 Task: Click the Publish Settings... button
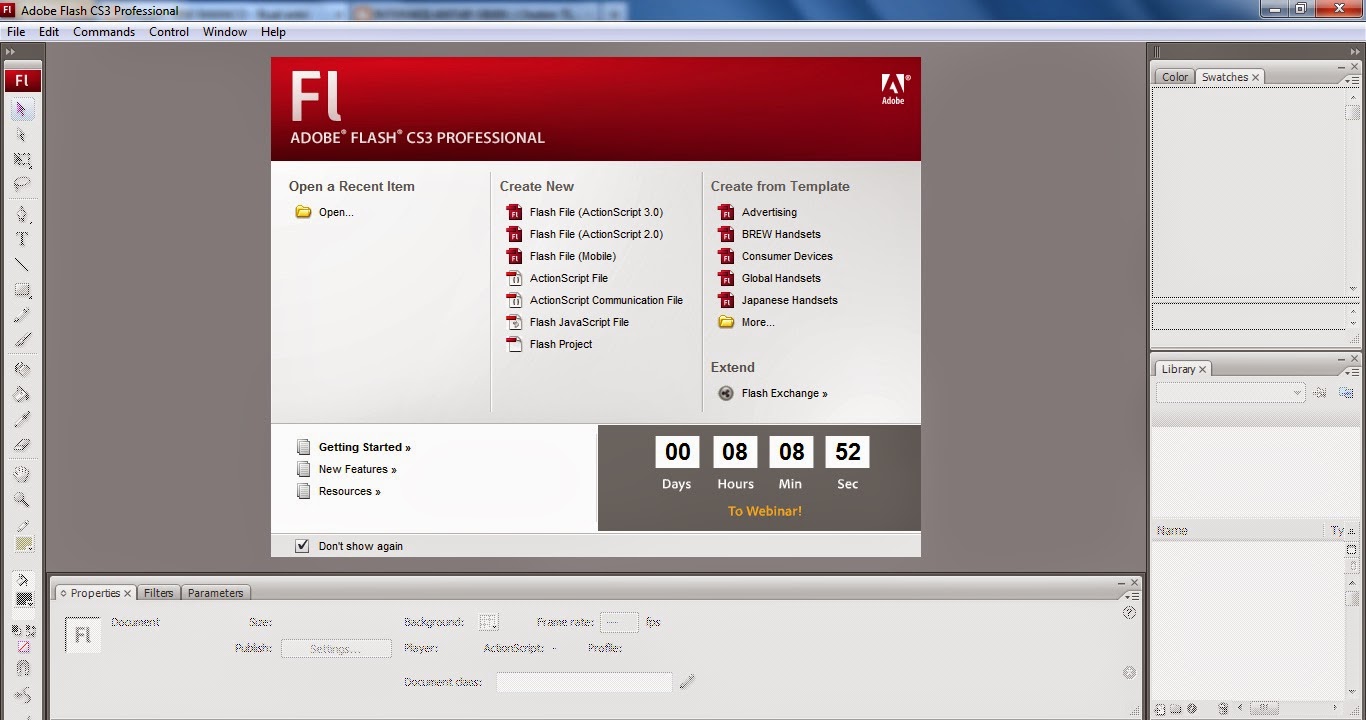coord(336,649)
